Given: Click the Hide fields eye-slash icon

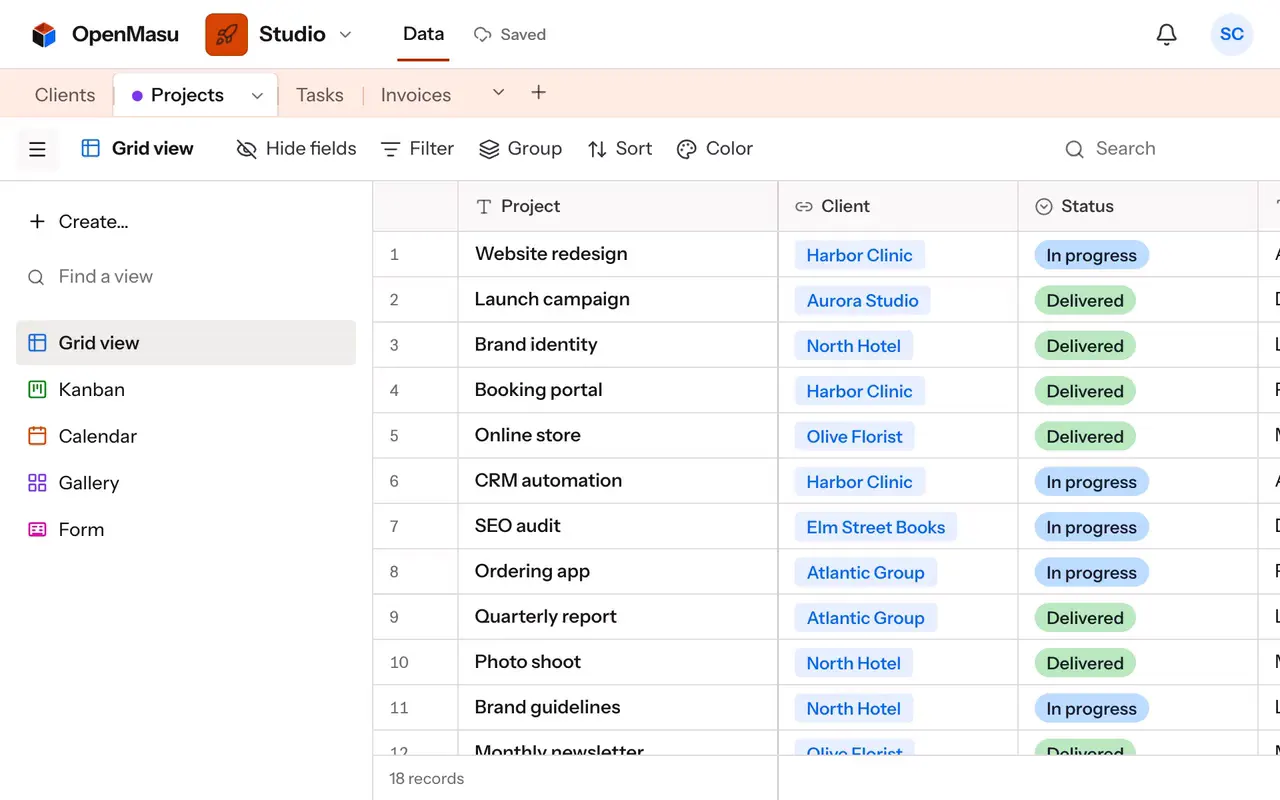Looking at the screenshot, I should pos(246,149).
